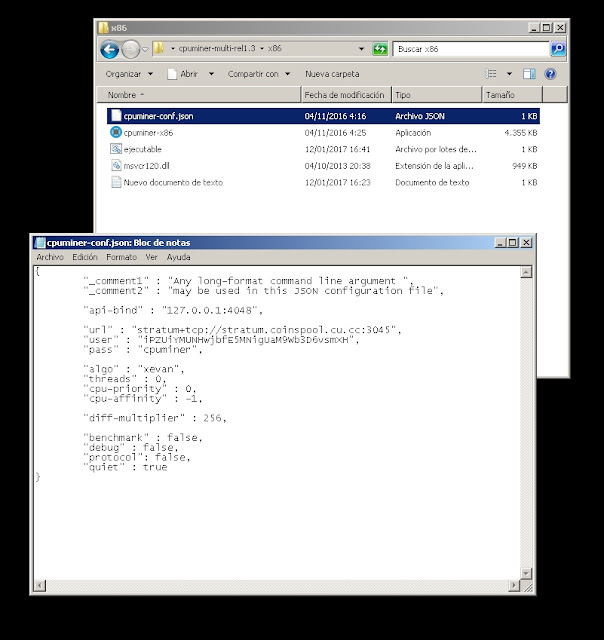Click cpuminer-multi-rel1.3 in the address path
This screenshot has width=604, height=640.
(217, 48)
